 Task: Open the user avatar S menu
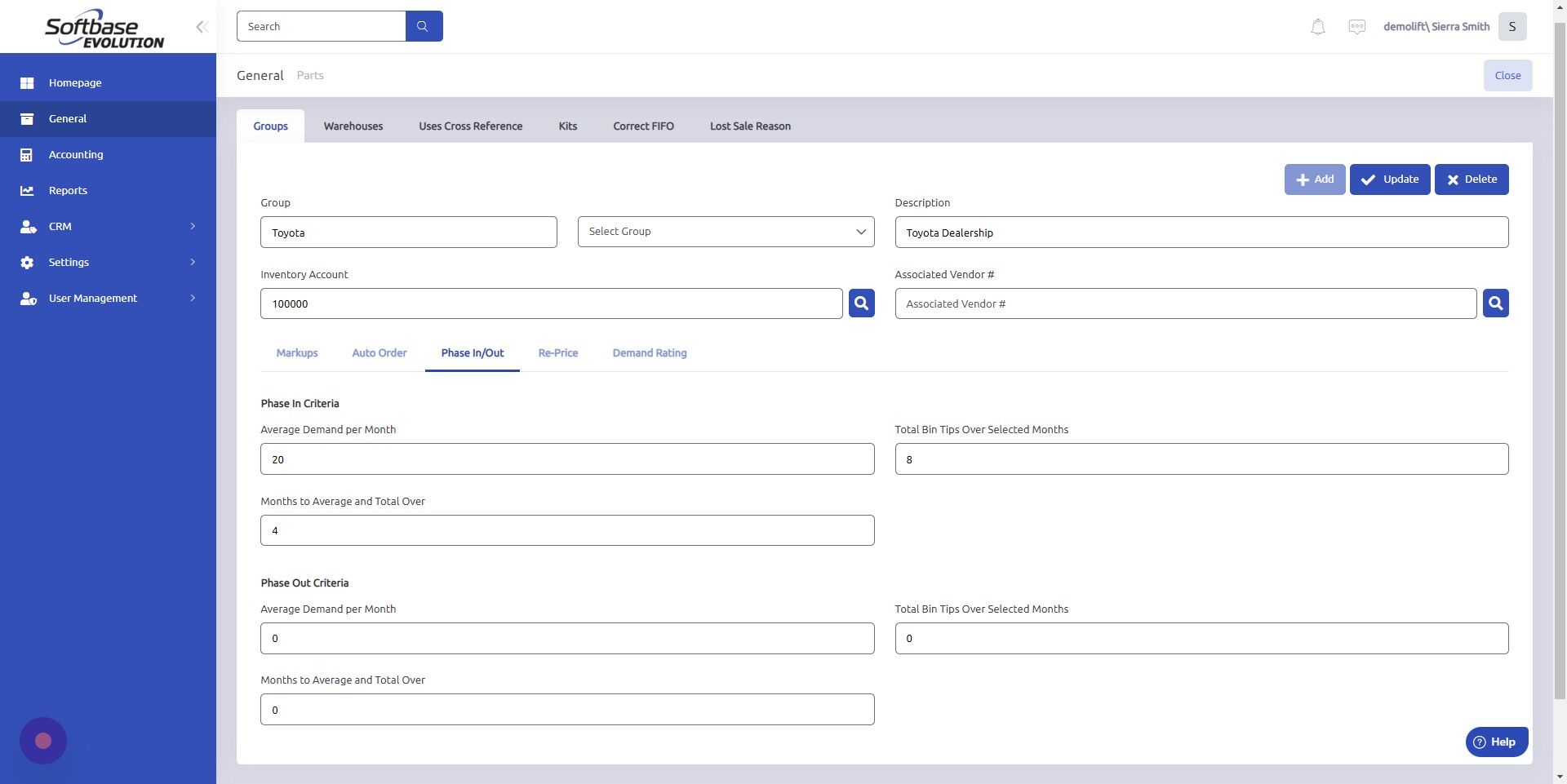coord(1512,26)
